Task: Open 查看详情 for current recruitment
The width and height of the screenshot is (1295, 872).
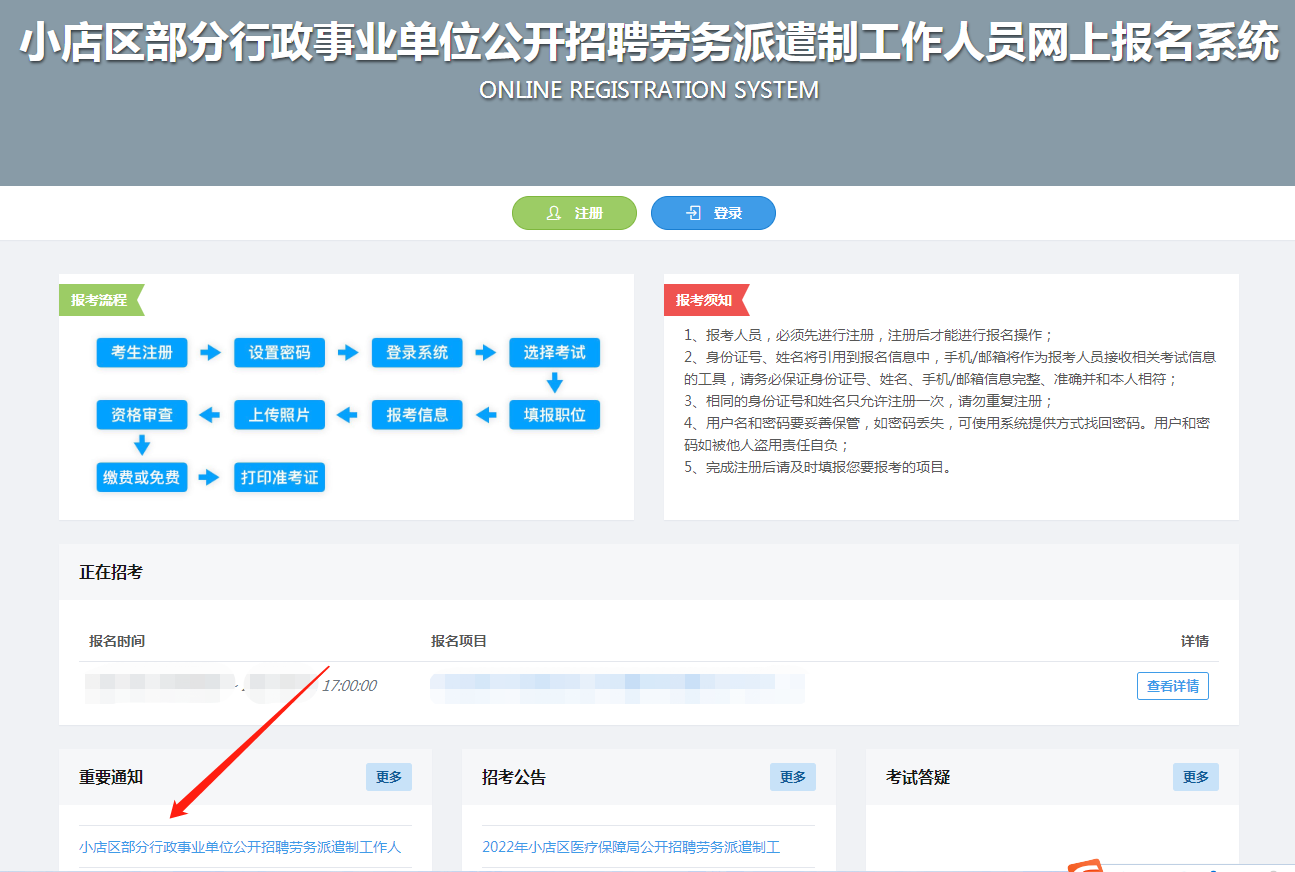Action: point(1172,686)
